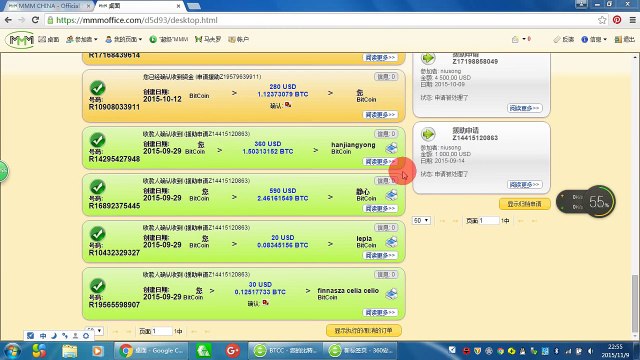
Task: Click the MMM logo in the header
Action: (x=20, y=40)
